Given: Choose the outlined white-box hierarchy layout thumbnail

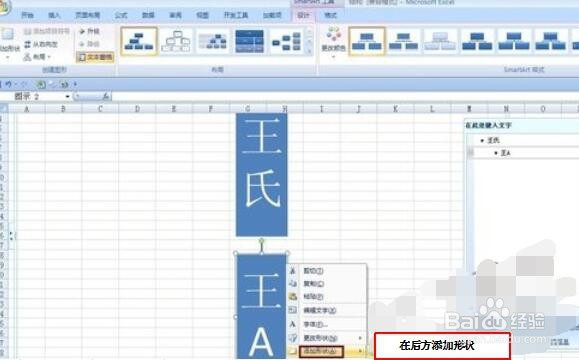Looking at the screenshot, I should coord(176,41).
